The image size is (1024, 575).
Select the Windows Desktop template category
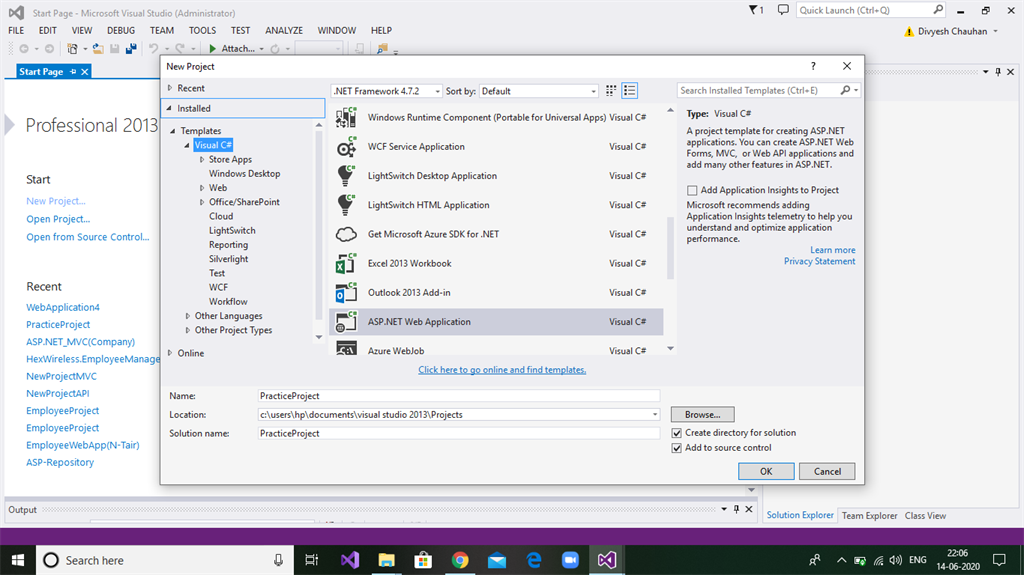point(244,174)
